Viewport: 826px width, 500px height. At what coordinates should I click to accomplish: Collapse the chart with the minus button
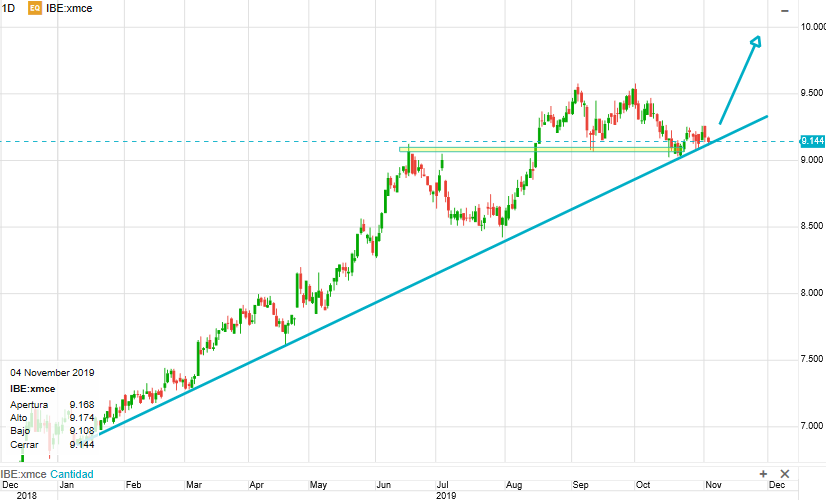coord(787,9)
